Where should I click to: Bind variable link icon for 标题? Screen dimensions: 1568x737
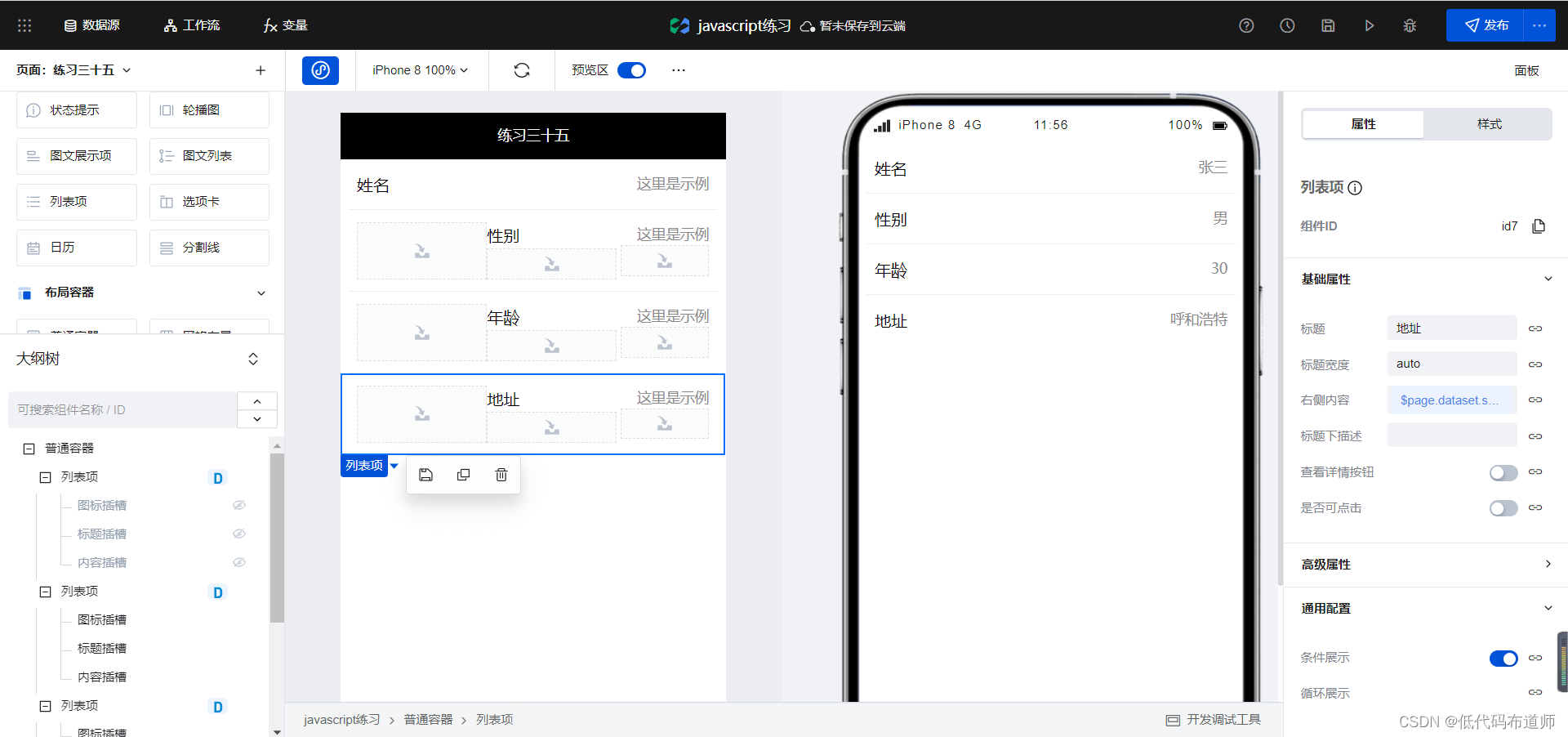tap(1535, 328)
